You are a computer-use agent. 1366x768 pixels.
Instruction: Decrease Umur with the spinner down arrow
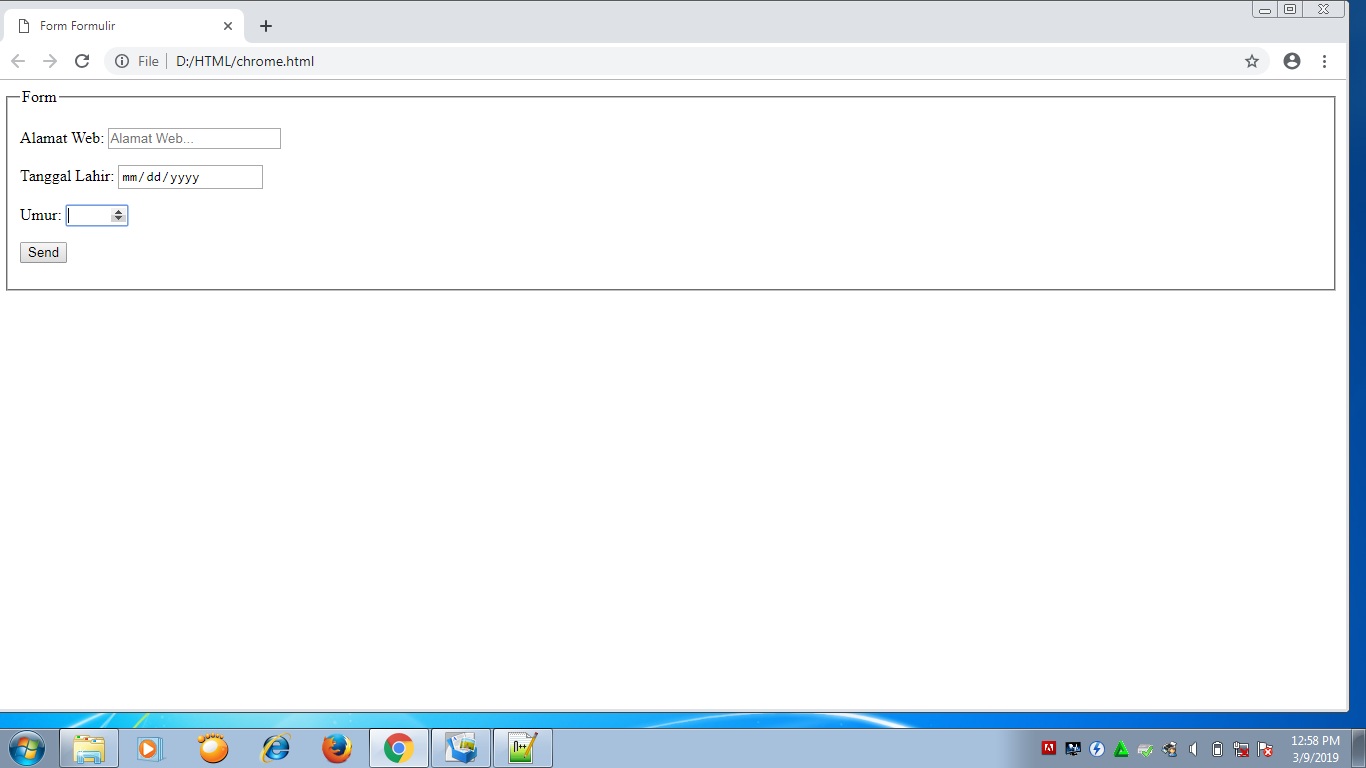pyautogui.click(x=119, y=219)
